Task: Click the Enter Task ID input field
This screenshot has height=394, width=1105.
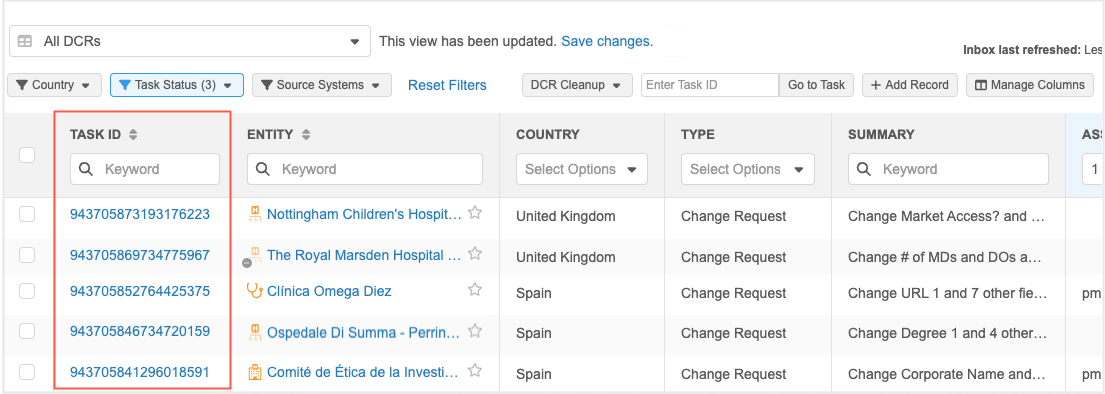Action: coord(710,85)
